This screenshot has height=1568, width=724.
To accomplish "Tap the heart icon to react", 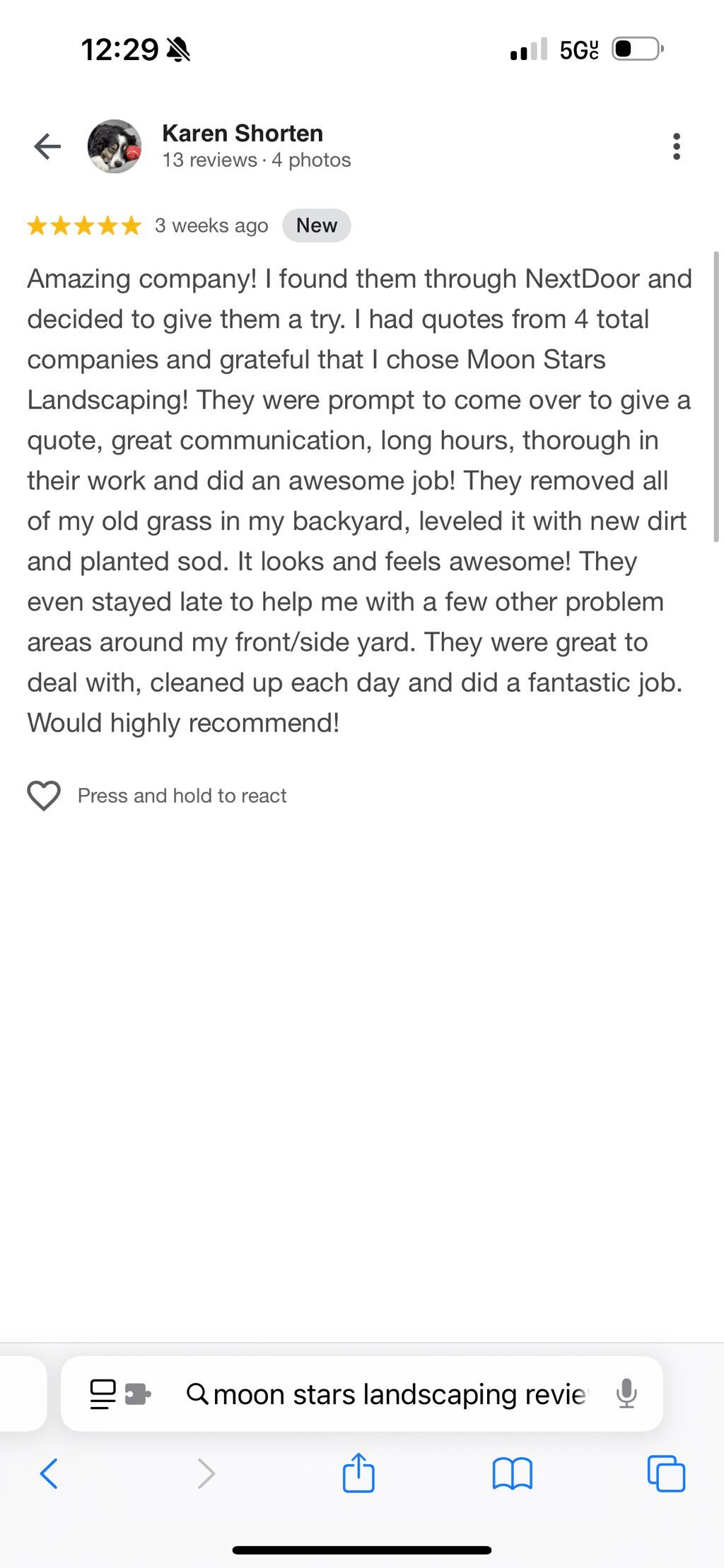I will [44, 796].
